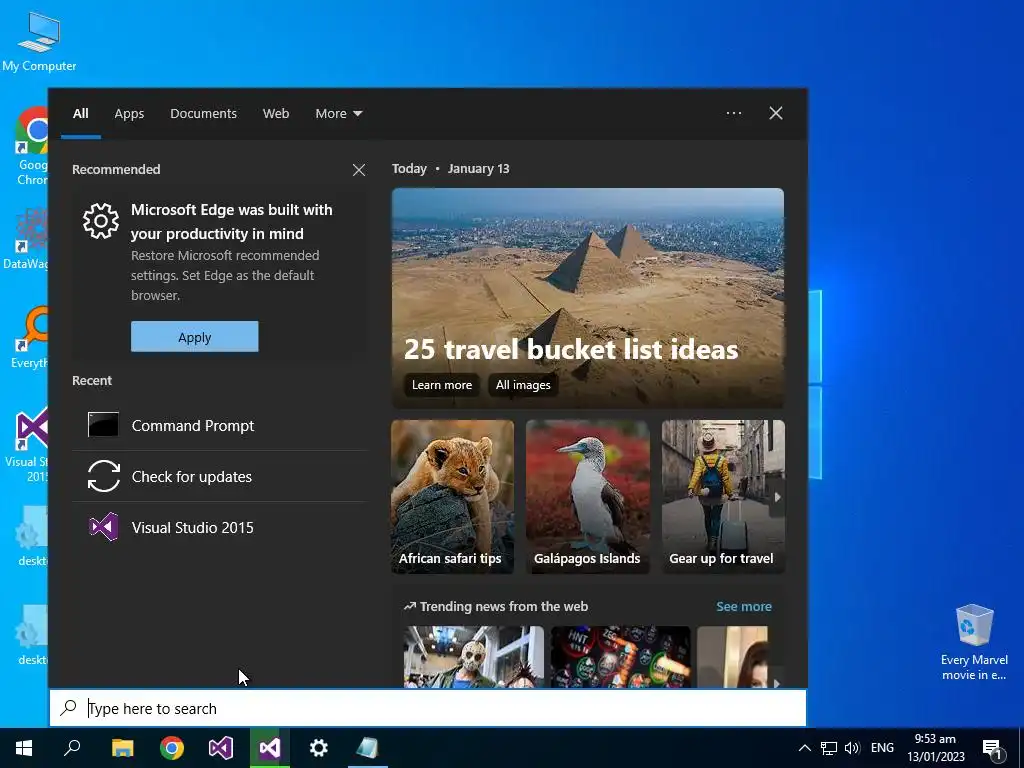The width and height of the screenshot is (1024, 768).
Task: Select the Google Chrome desktop shortcut
Action: (x=31, y=146)
